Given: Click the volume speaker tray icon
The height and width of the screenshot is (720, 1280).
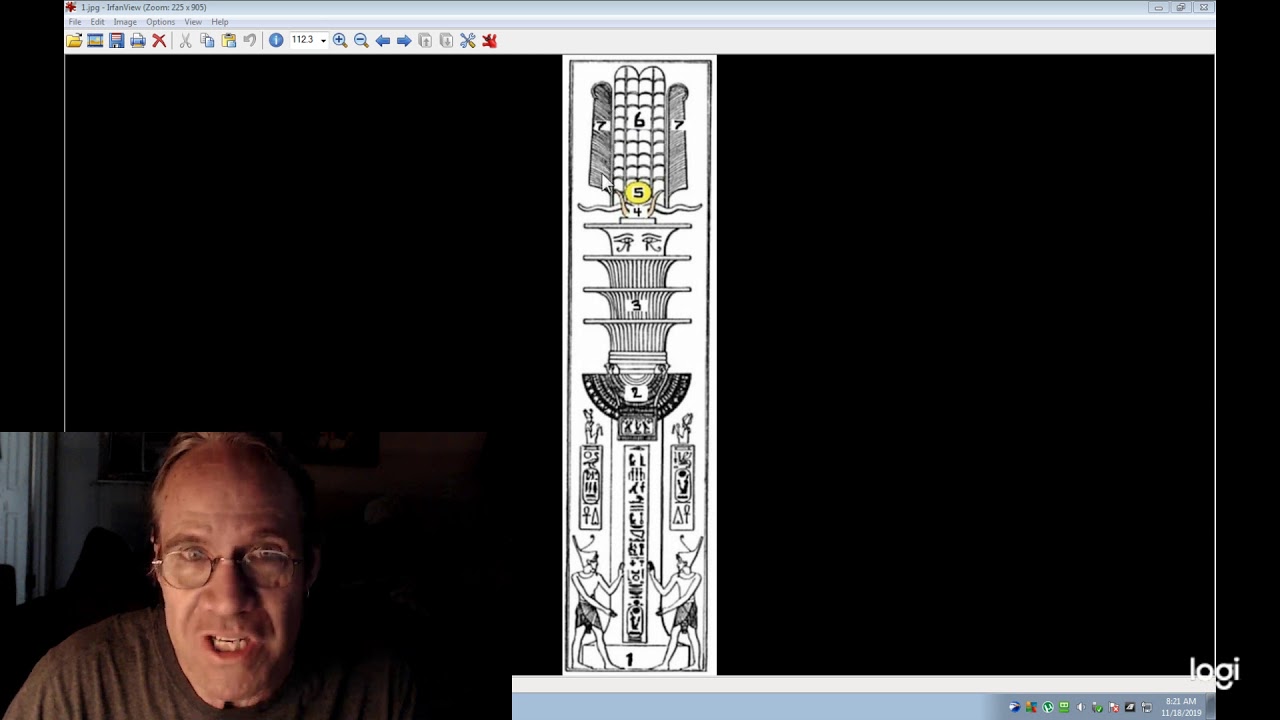Looking at the screenshot, I should [1080, 707].
